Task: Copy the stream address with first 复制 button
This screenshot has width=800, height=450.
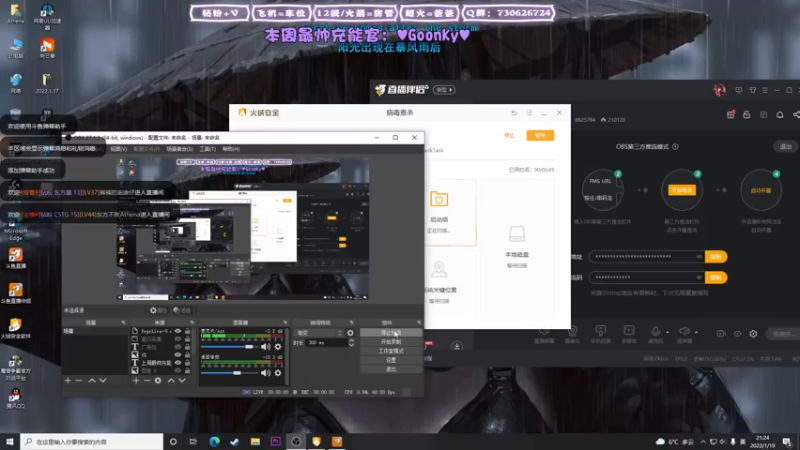Action: 716,257
